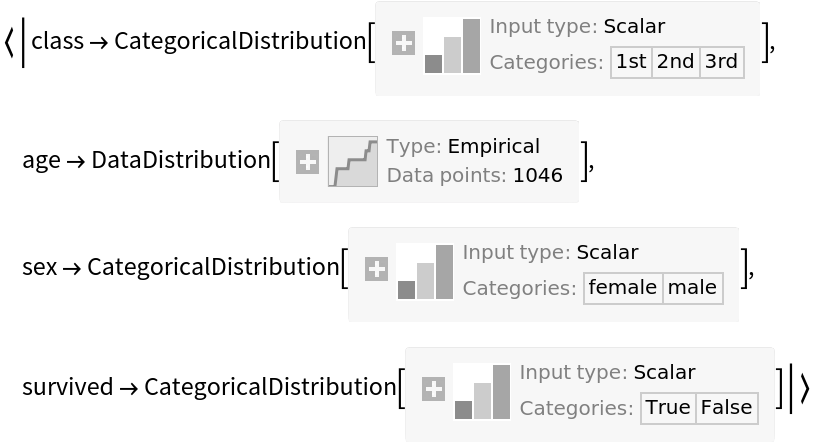Click the Type: Empirical label
Viewport: 816px width, 444px height.
(463, 146)
